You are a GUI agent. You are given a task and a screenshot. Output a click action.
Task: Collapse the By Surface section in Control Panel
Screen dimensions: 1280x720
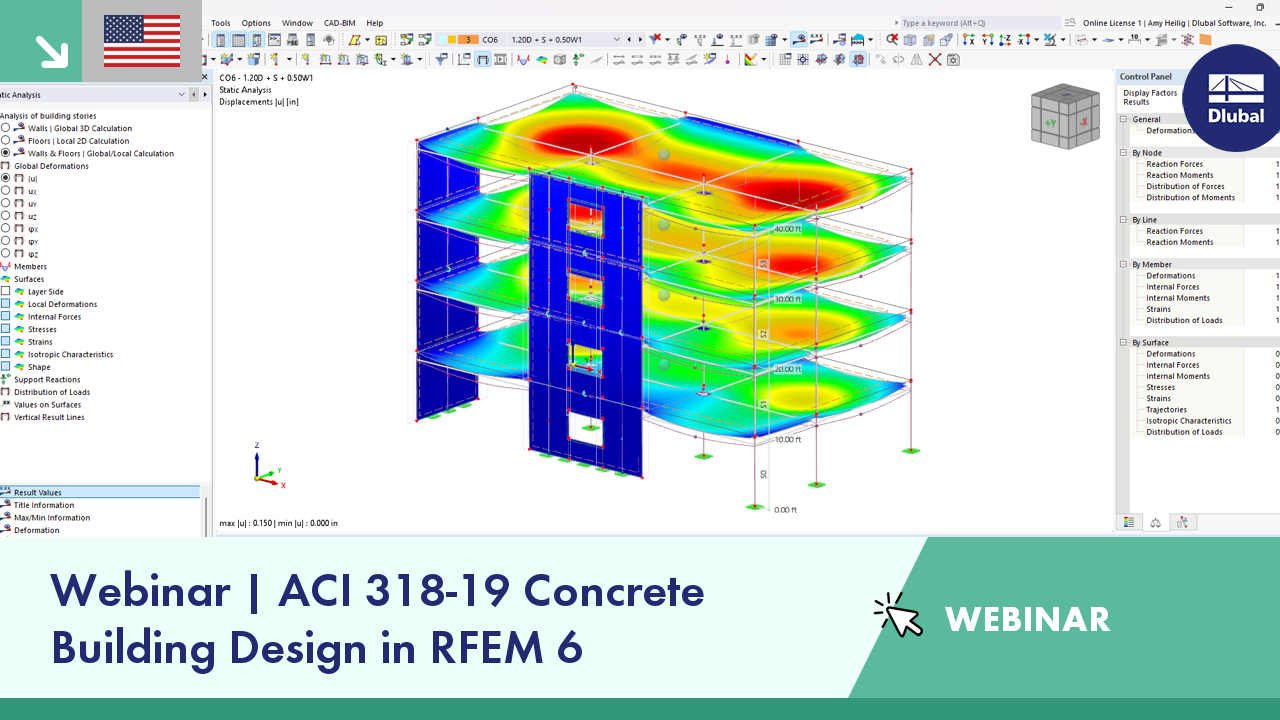1123,343
